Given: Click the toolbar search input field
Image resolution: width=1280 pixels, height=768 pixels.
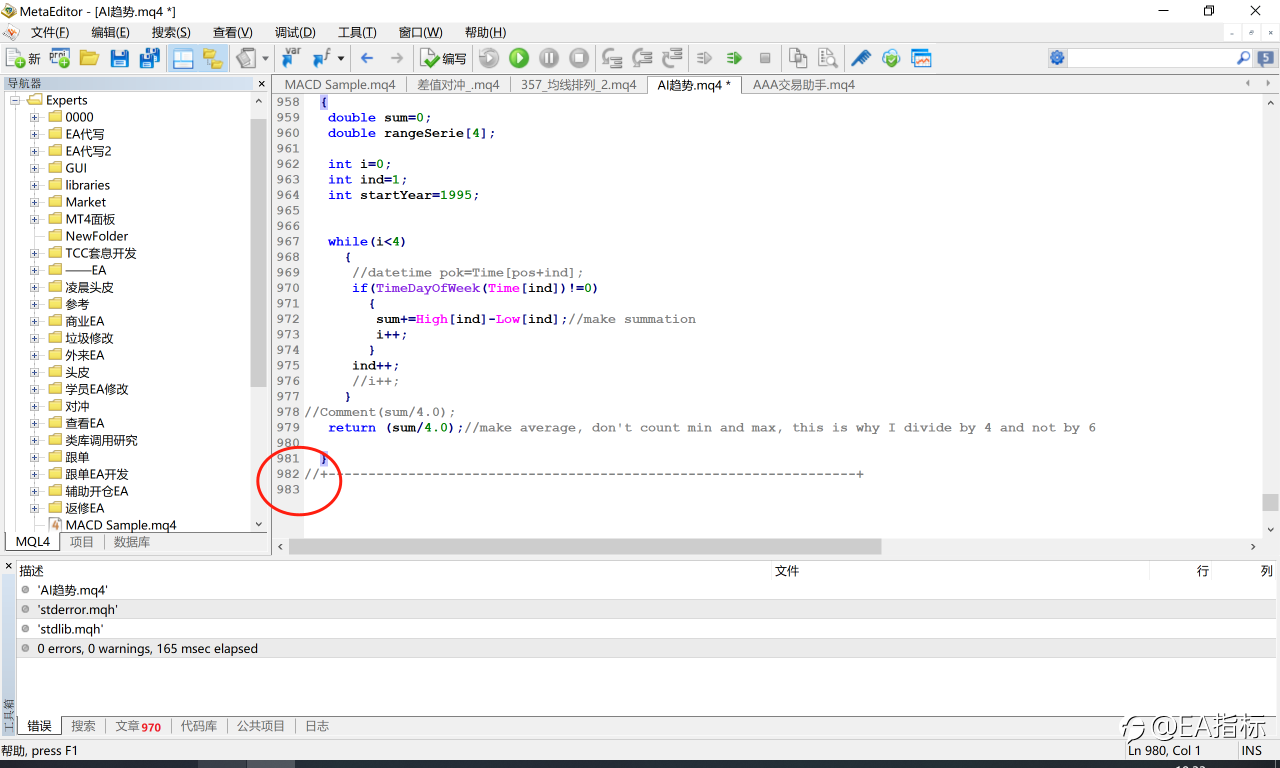Looking at the screenshot, I should [1151, 59].
